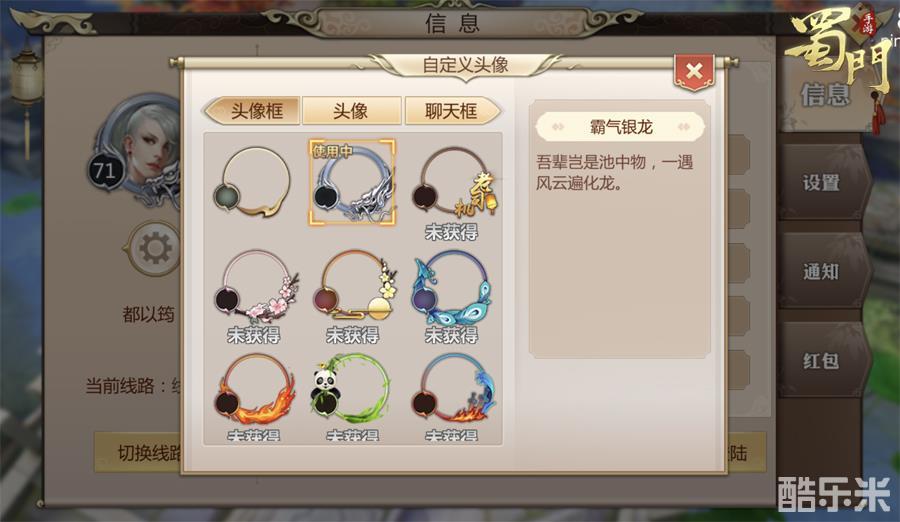This screenshot has width=900, height=522.
Task: Click the player portrait with level 71
Action: coord(139,152)
